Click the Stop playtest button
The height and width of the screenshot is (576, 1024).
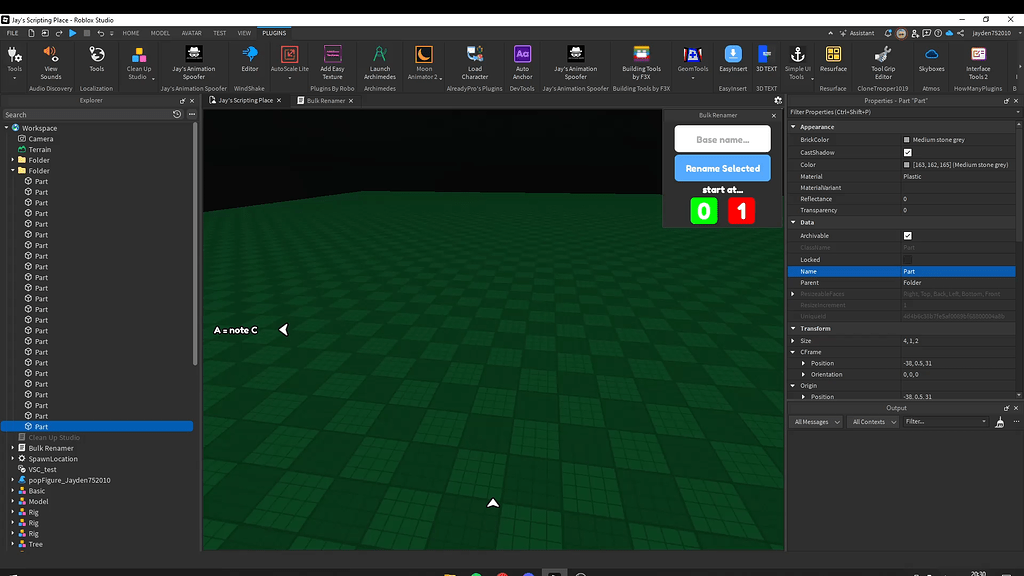point(87,33)
